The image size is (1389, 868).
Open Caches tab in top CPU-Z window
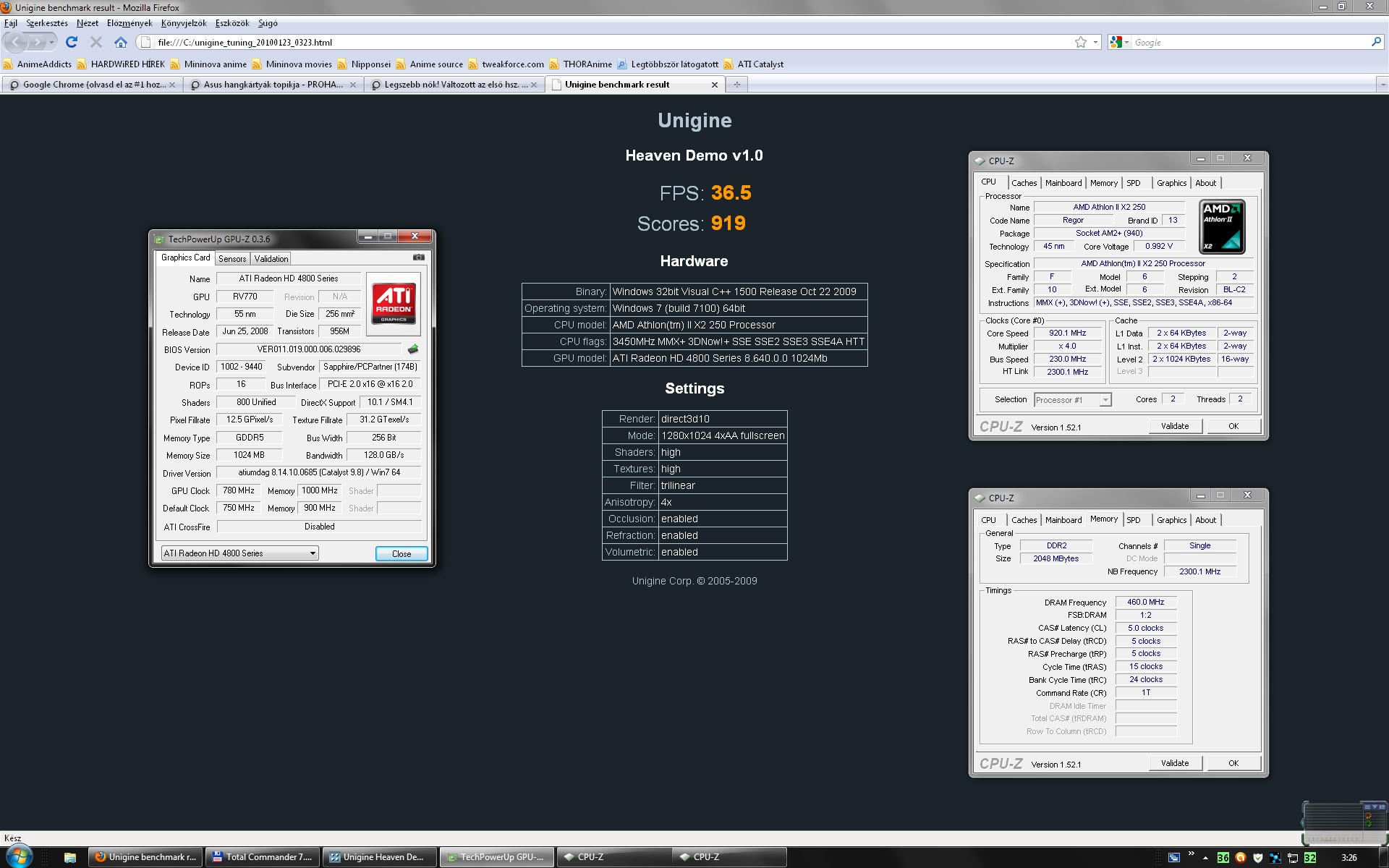point(1024,183)
